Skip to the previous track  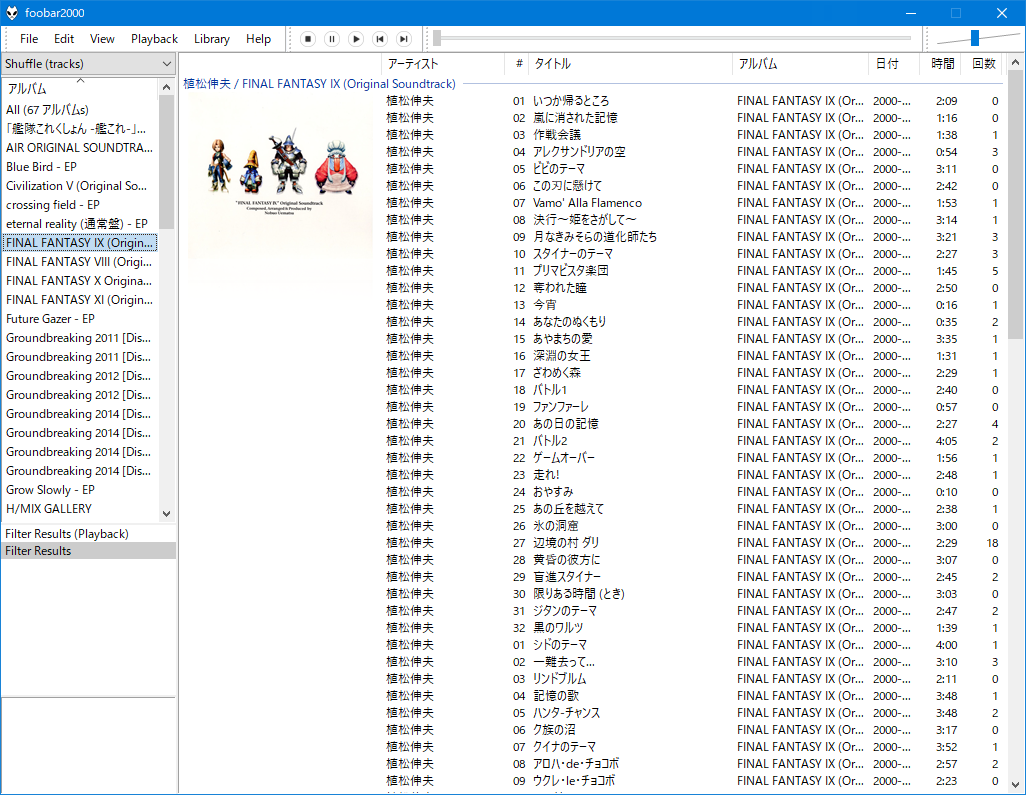[x=380, y=38]
